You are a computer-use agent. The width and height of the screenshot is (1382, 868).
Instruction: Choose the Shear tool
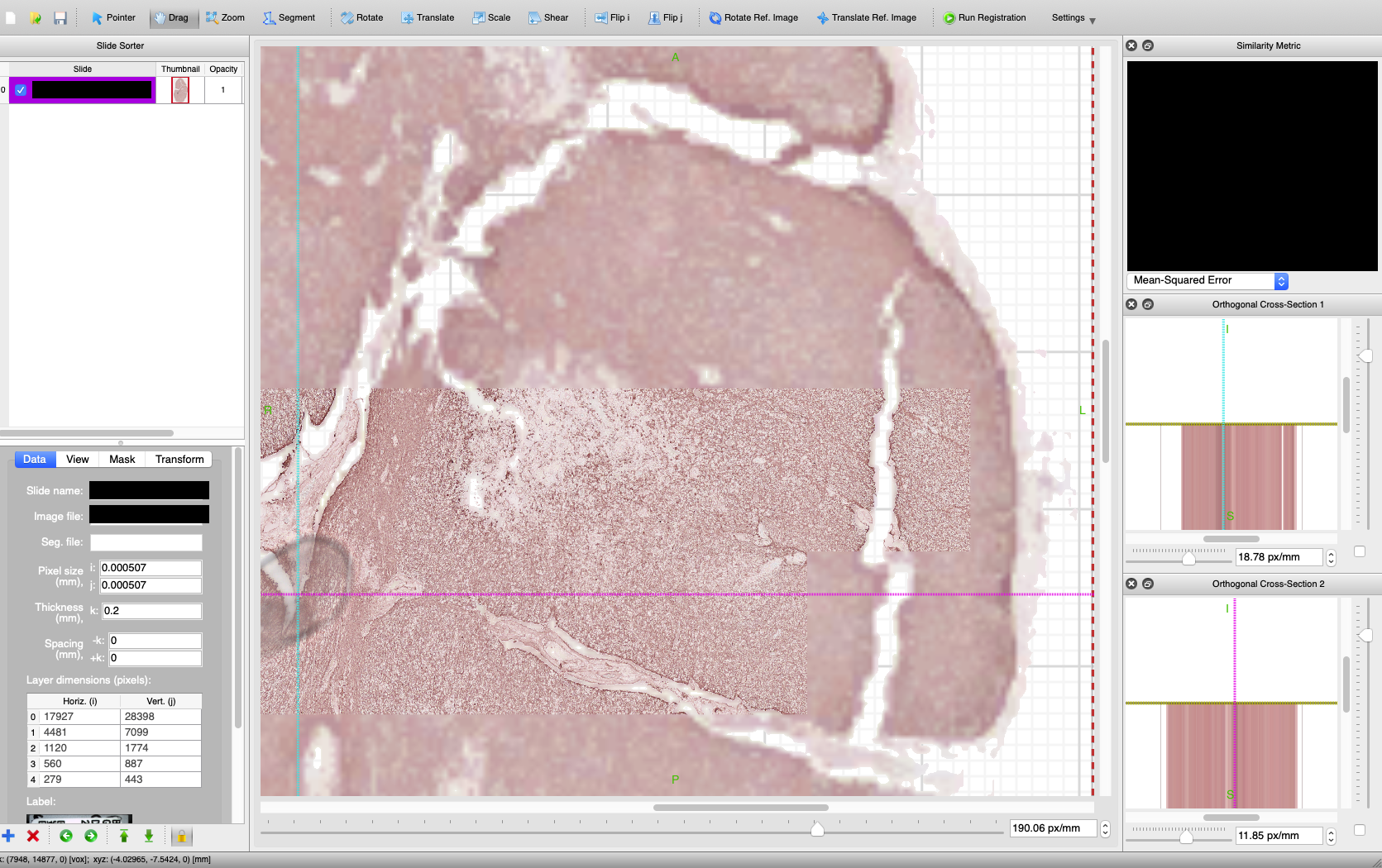click(548, 17)
